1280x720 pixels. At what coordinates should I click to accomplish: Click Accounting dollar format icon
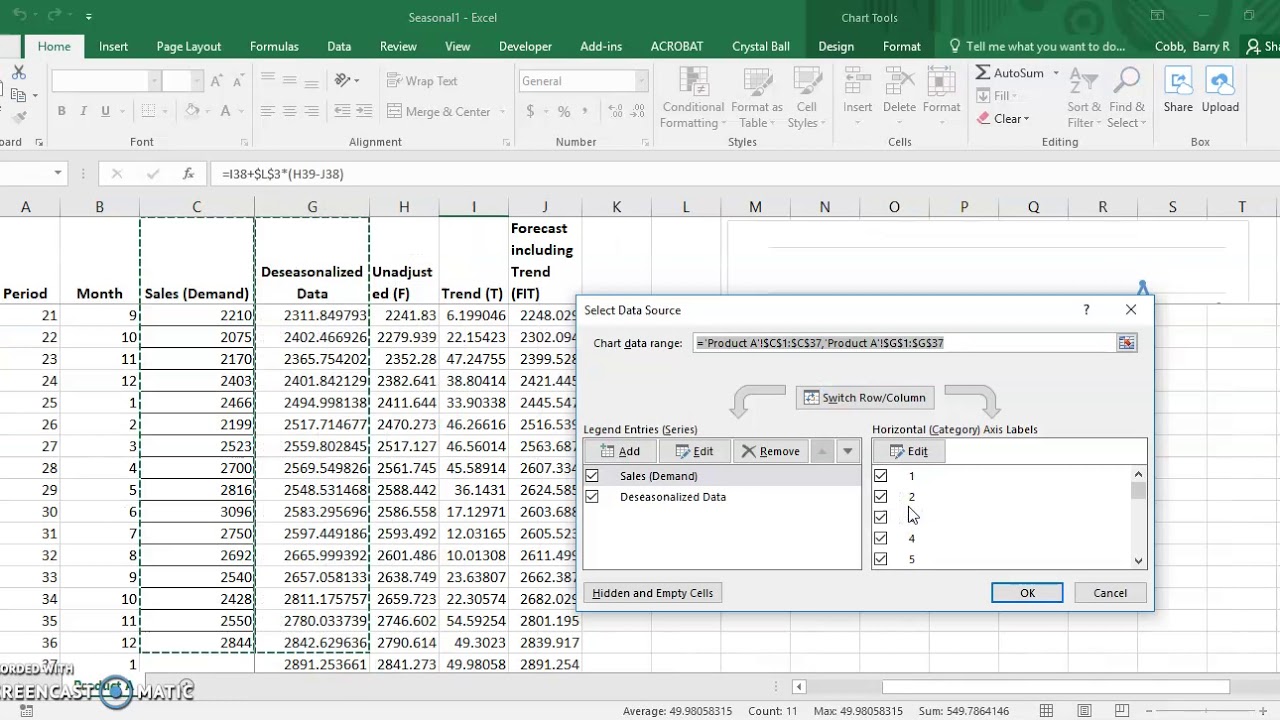coord(528,111)
